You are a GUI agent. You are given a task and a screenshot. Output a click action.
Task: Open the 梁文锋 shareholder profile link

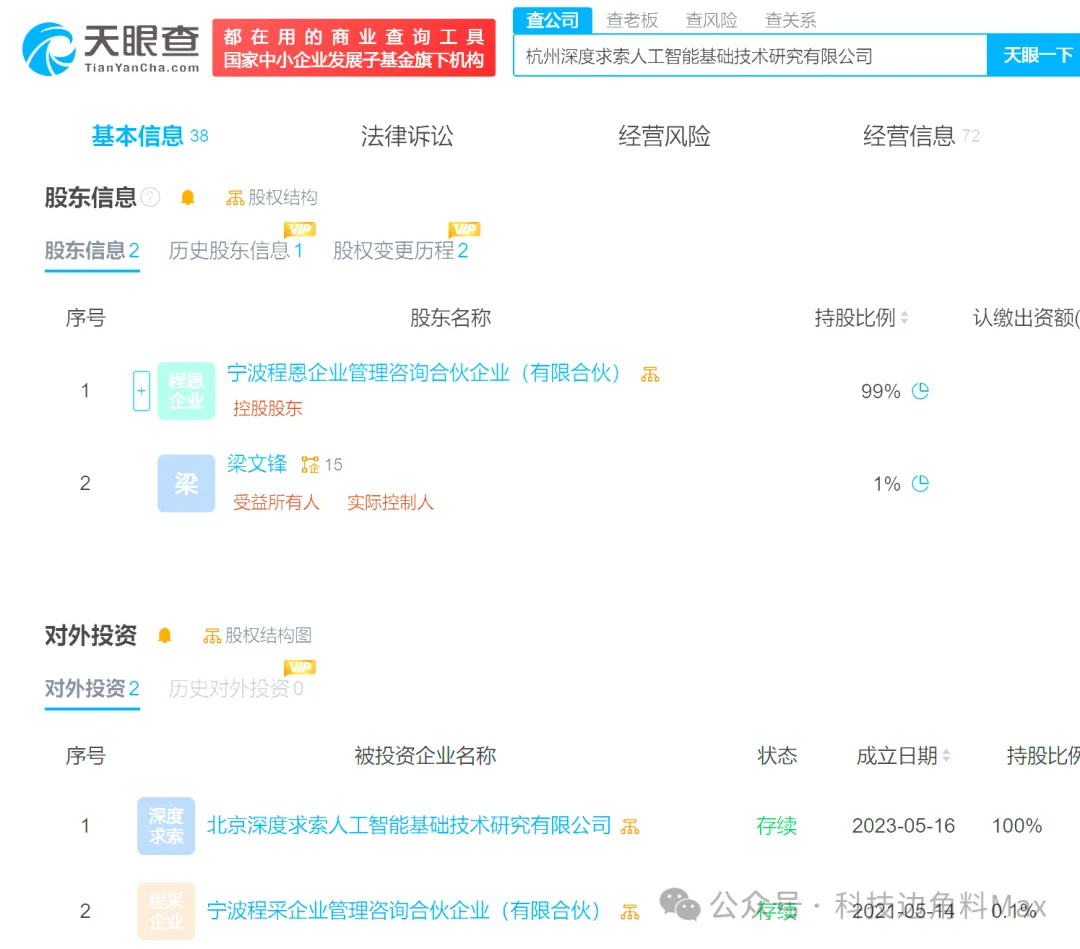tap(257, 464)
